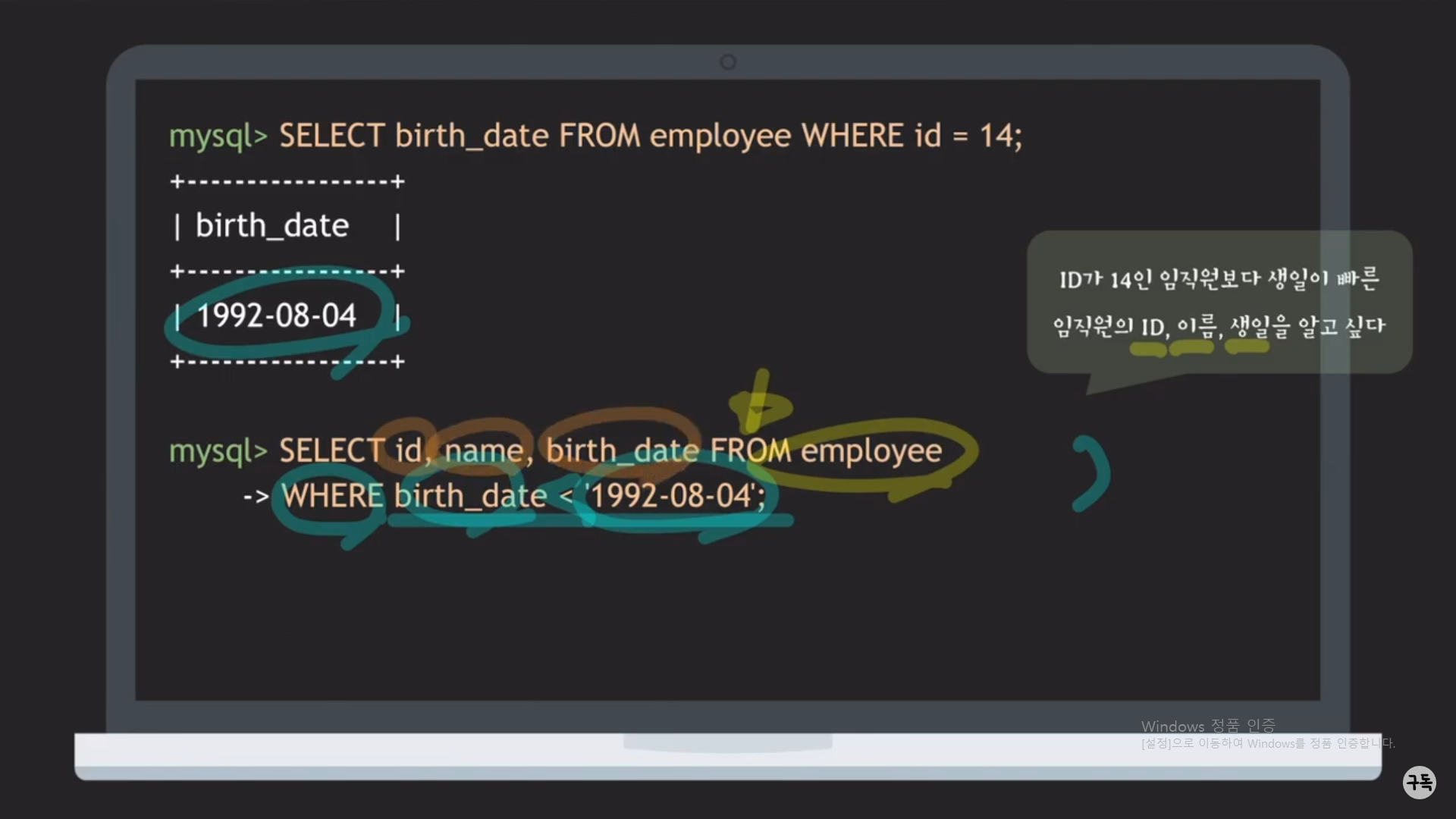Click '14;' at end of first query
This screenshot has height=819, width=1456.
coord(1000,136)
